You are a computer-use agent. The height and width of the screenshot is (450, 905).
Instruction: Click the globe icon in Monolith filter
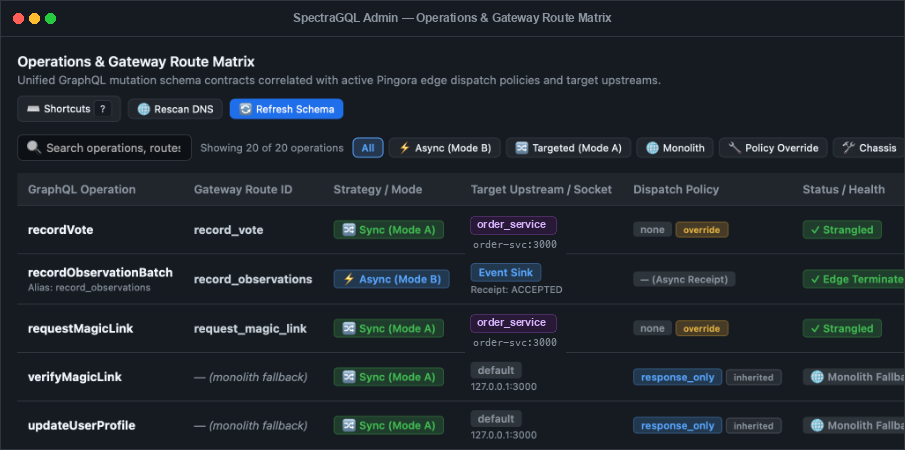652,148
